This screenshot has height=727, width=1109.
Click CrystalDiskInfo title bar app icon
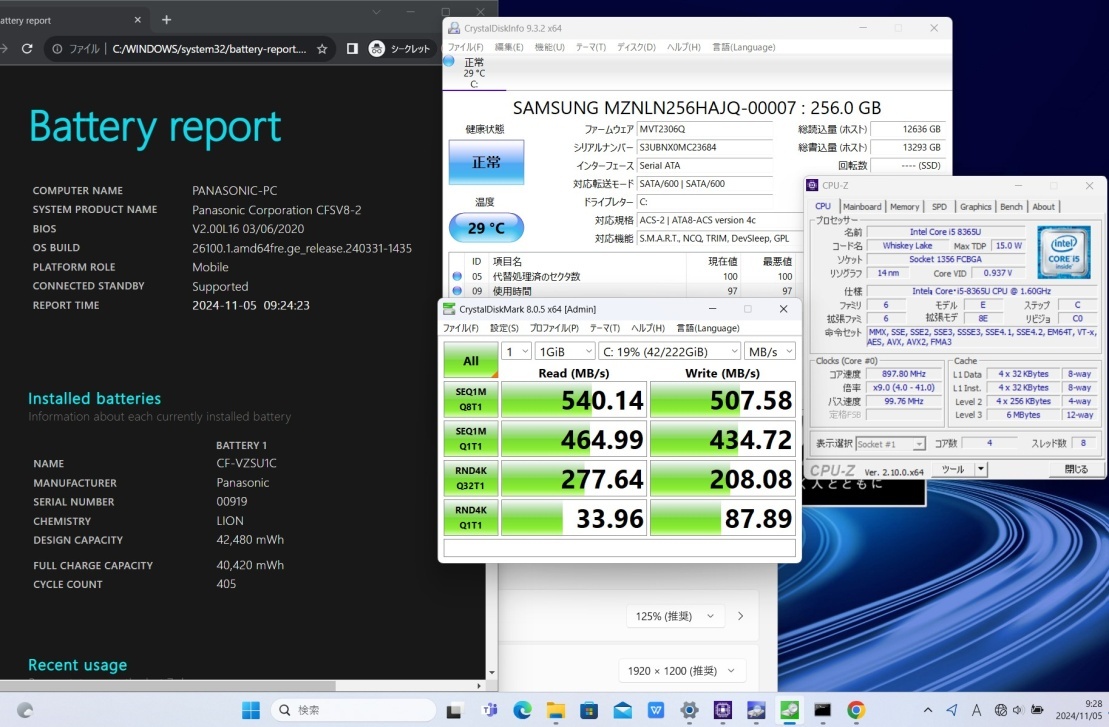click(454, 28)
